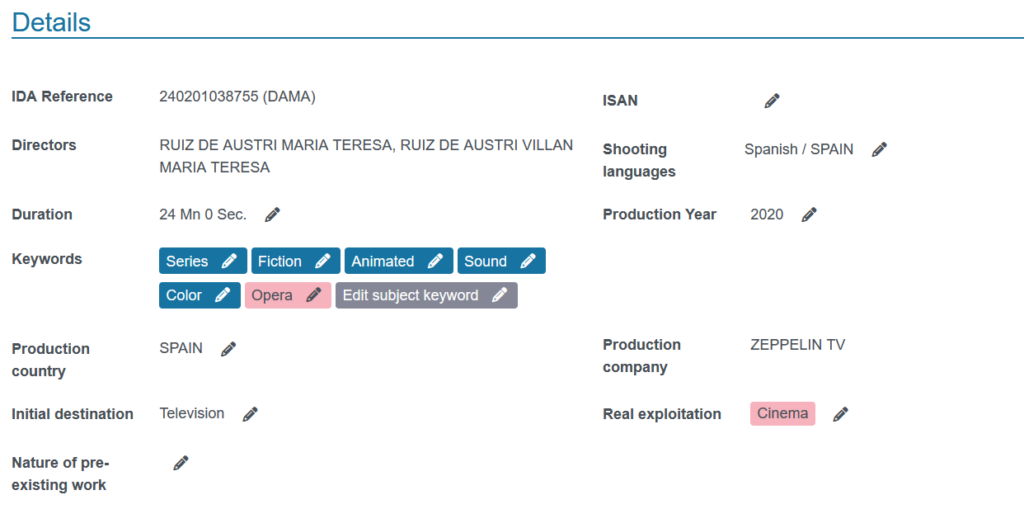Click the Series keyword tag

[203, 261]
